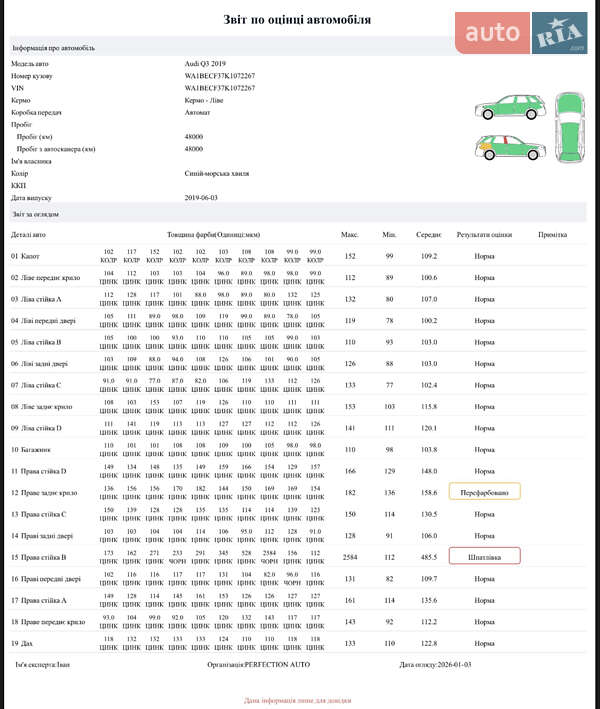Click the left side view car diagram
The width and height of the screenshot is (600, 709).
tap(508, 107)
